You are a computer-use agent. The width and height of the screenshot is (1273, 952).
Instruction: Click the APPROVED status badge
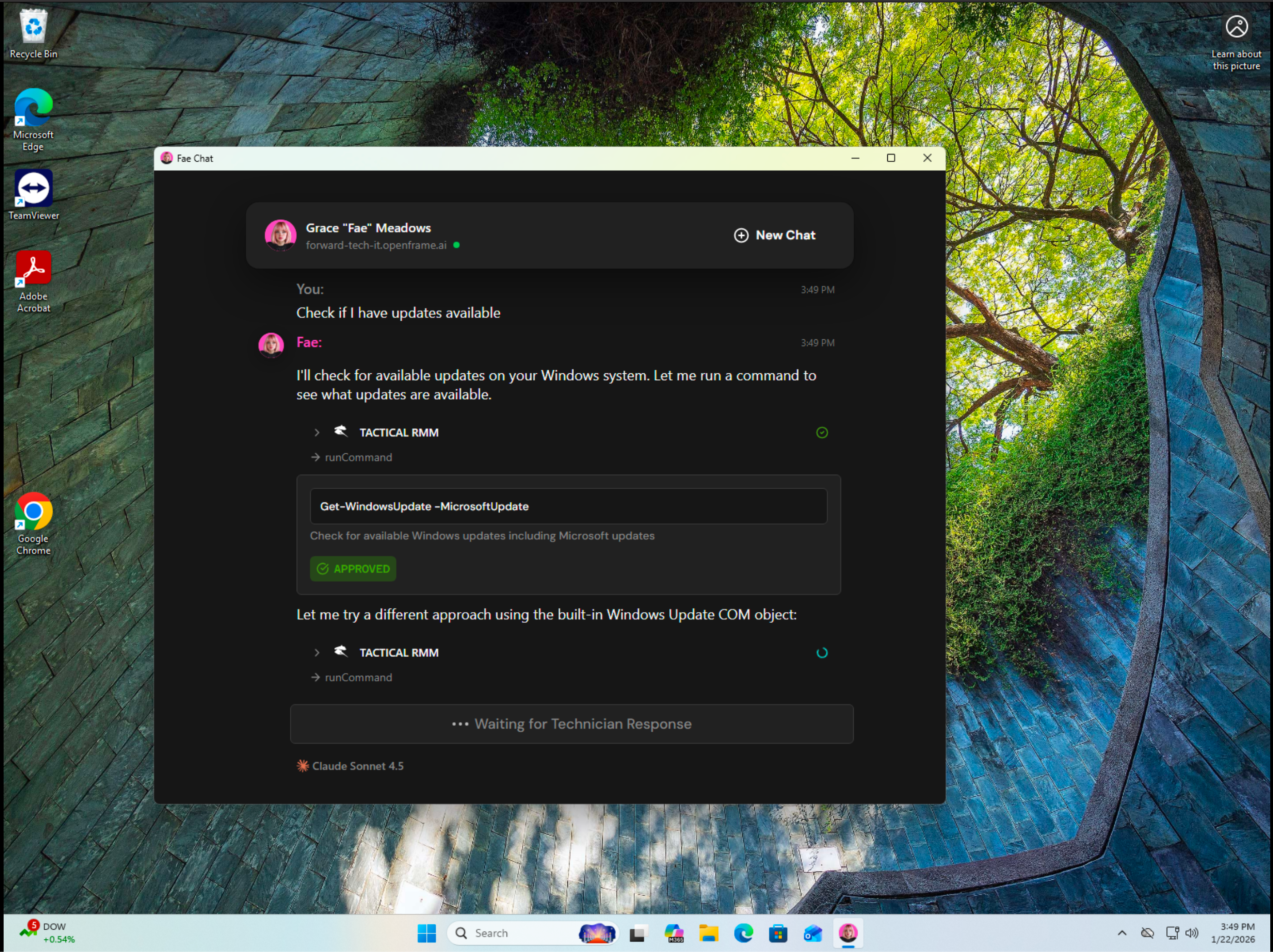tap(353, 569)
